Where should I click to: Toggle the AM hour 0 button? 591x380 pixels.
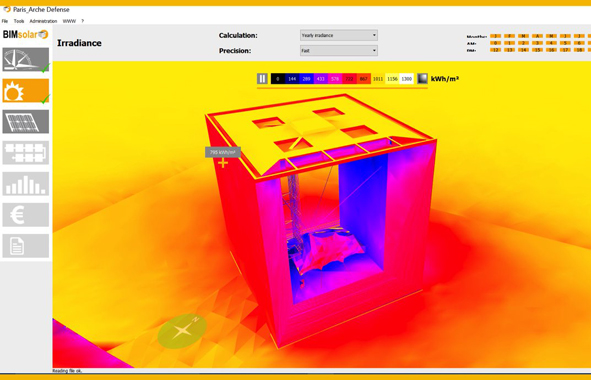(x=496, y=43)
